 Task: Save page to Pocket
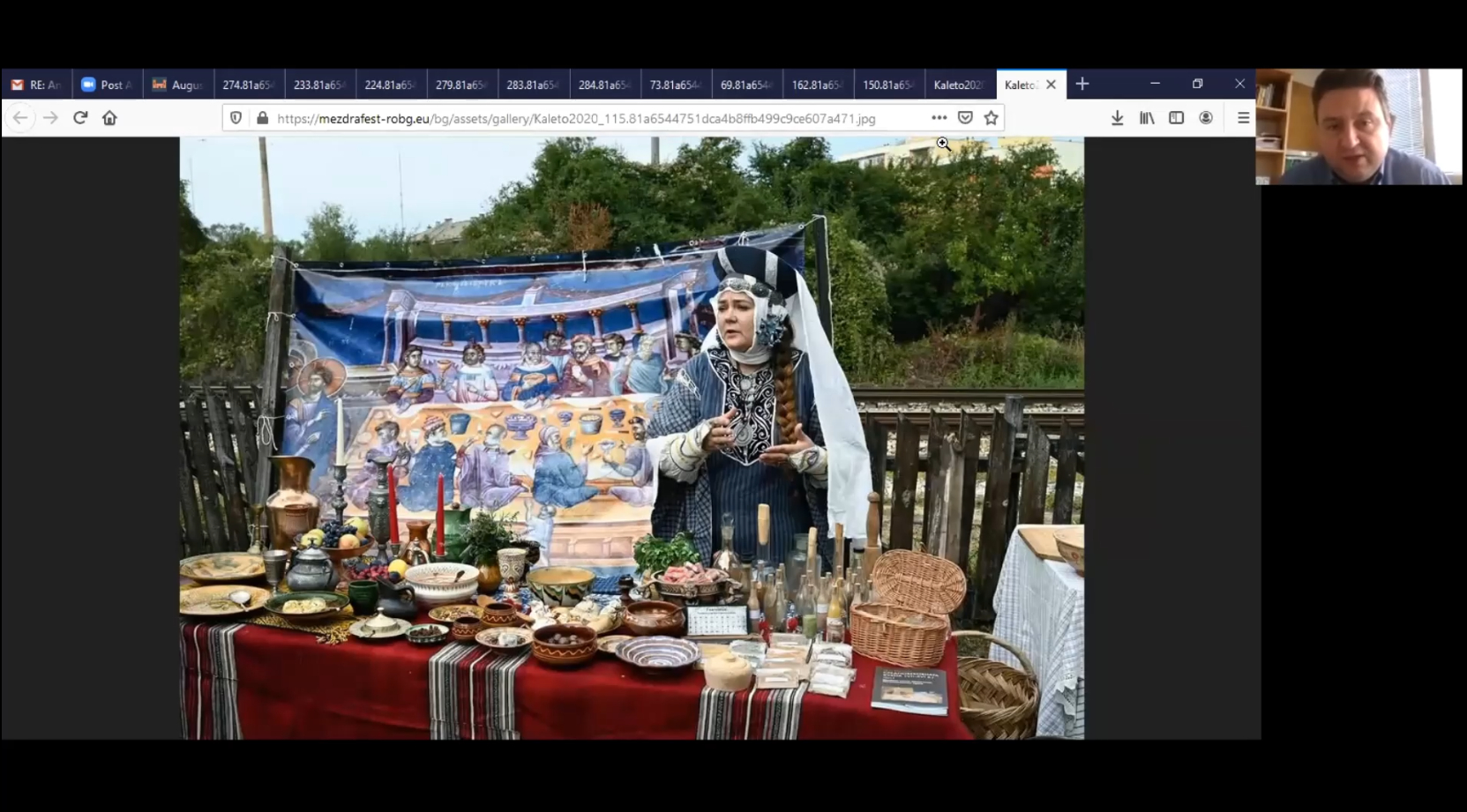tap(965, 118)
